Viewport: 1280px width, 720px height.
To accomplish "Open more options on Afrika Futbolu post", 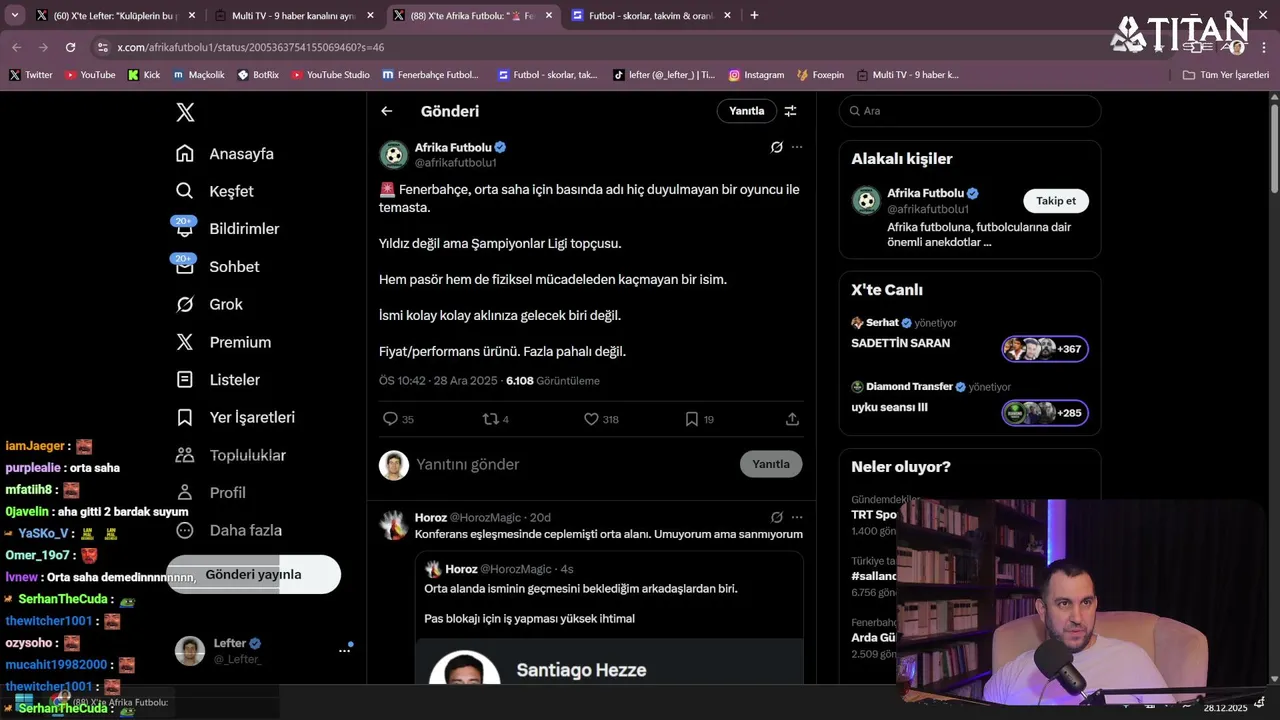I will tap(797, 147).
